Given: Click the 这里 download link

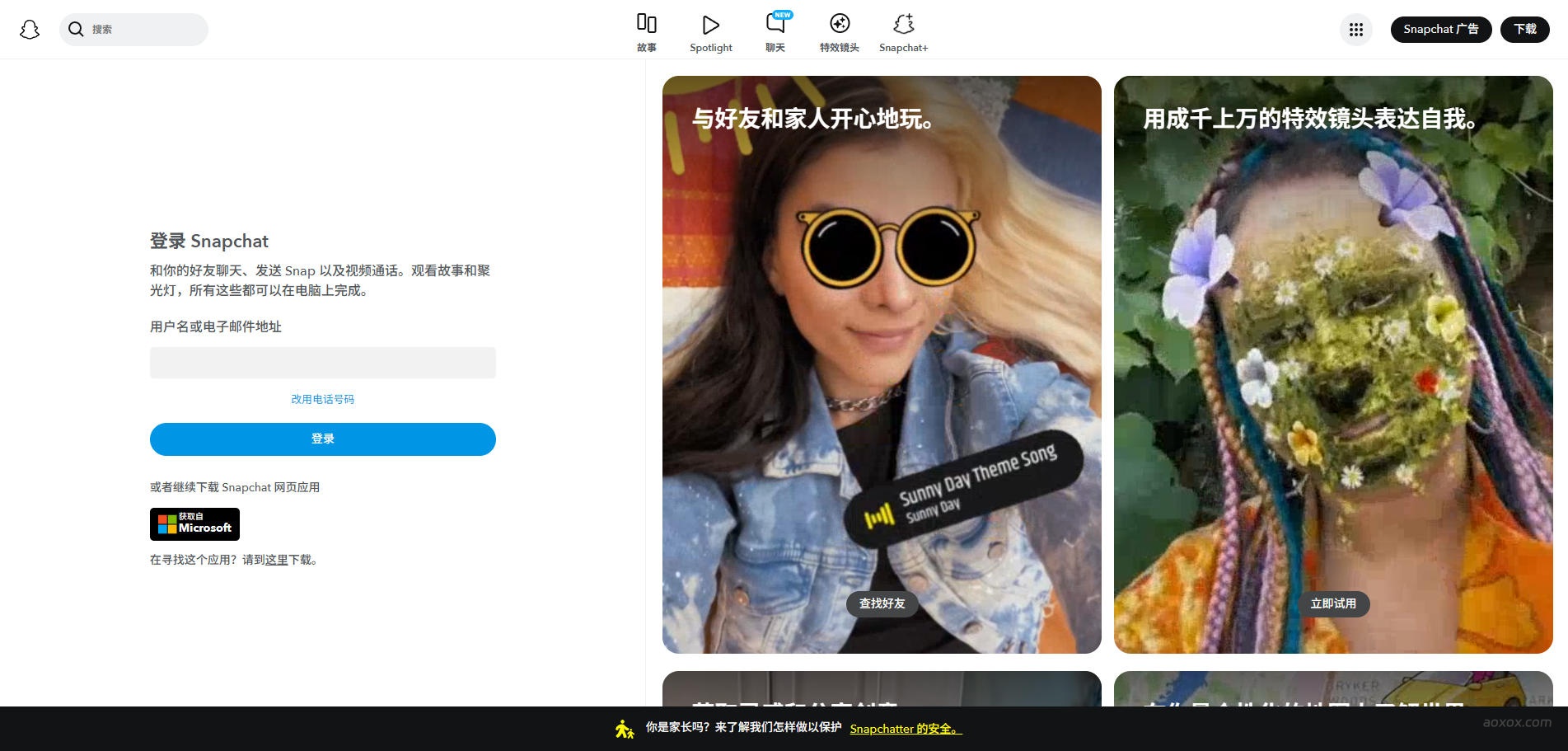Looking at the screenshot, I should tap(277, 560).
